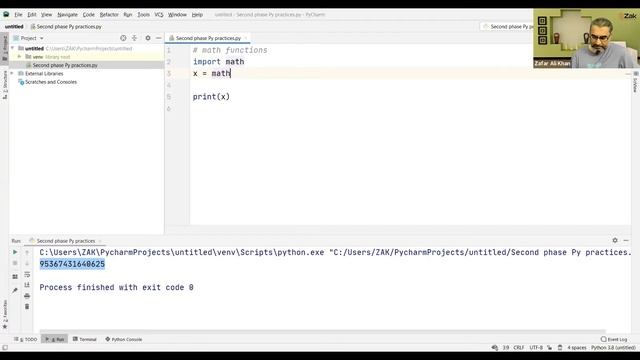Open the Refactor menu

(x=109, y=15)
